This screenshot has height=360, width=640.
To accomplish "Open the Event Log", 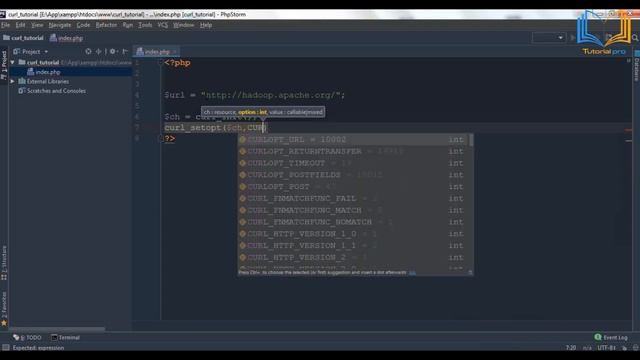I will (x=611, y=338).
